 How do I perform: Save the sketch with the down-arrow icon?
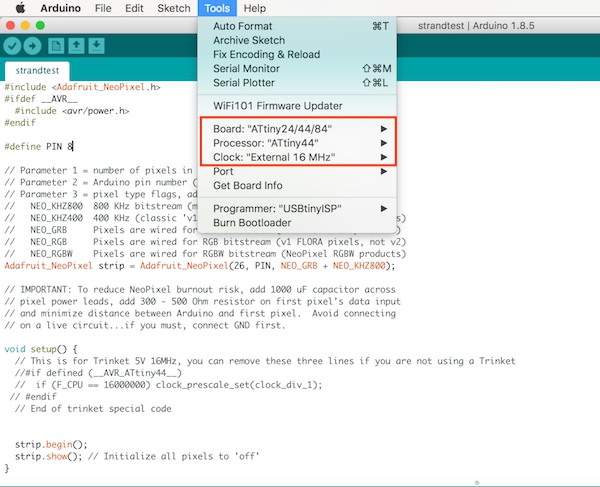pyautogui.click(x=96, y=46)
